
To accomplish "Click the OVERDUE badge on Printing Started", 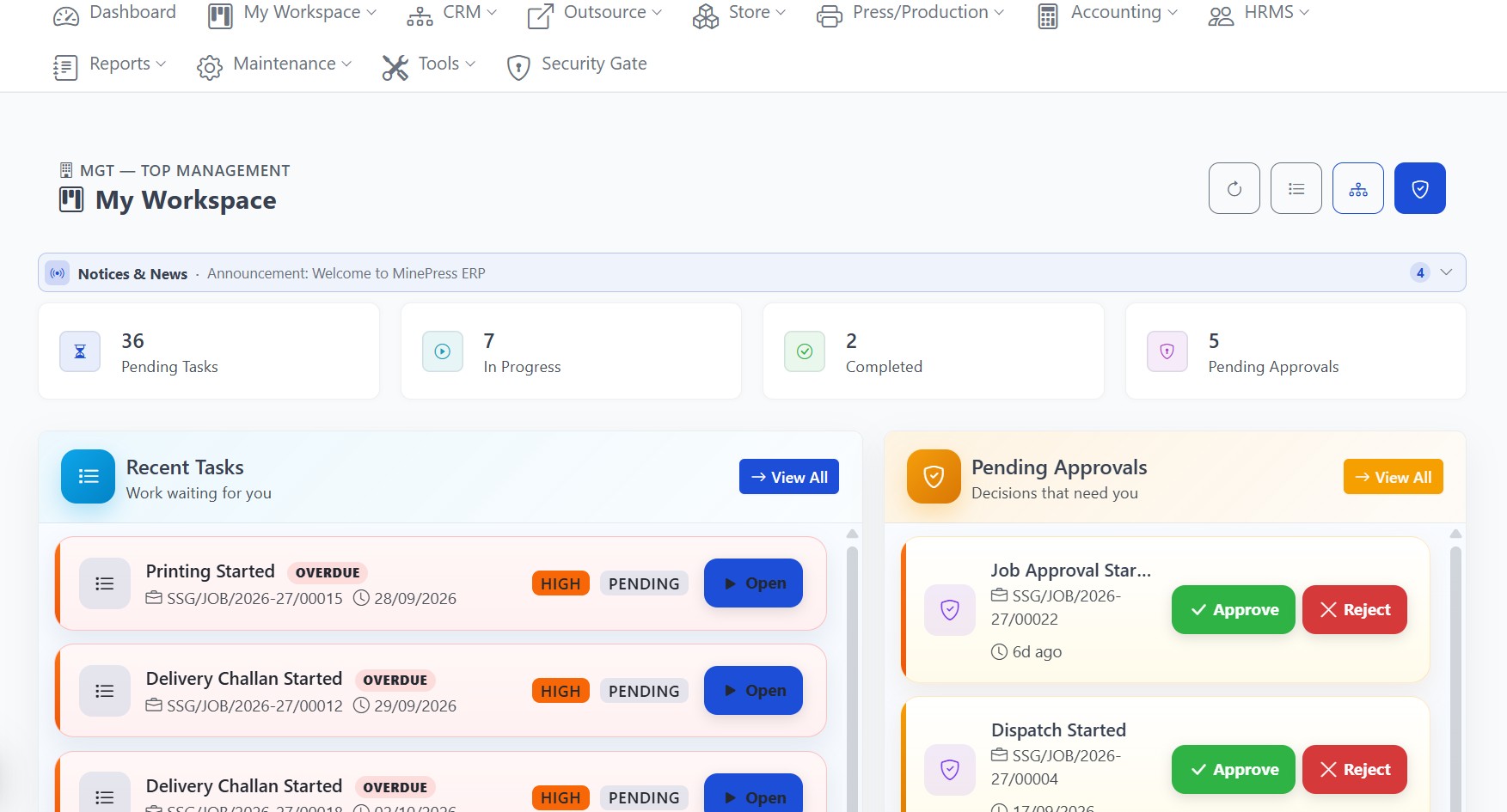I will coord(328,573).
